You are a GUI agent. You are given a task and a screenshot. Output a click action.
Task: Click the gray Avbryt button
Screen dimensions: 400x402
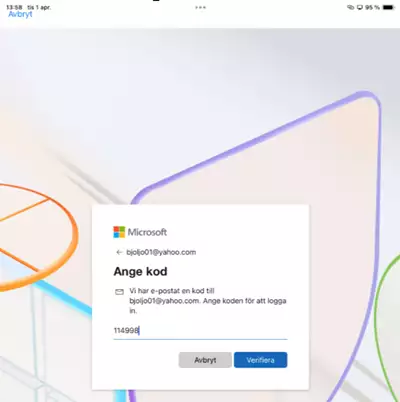pyautogui.click(x=205, y=360)
